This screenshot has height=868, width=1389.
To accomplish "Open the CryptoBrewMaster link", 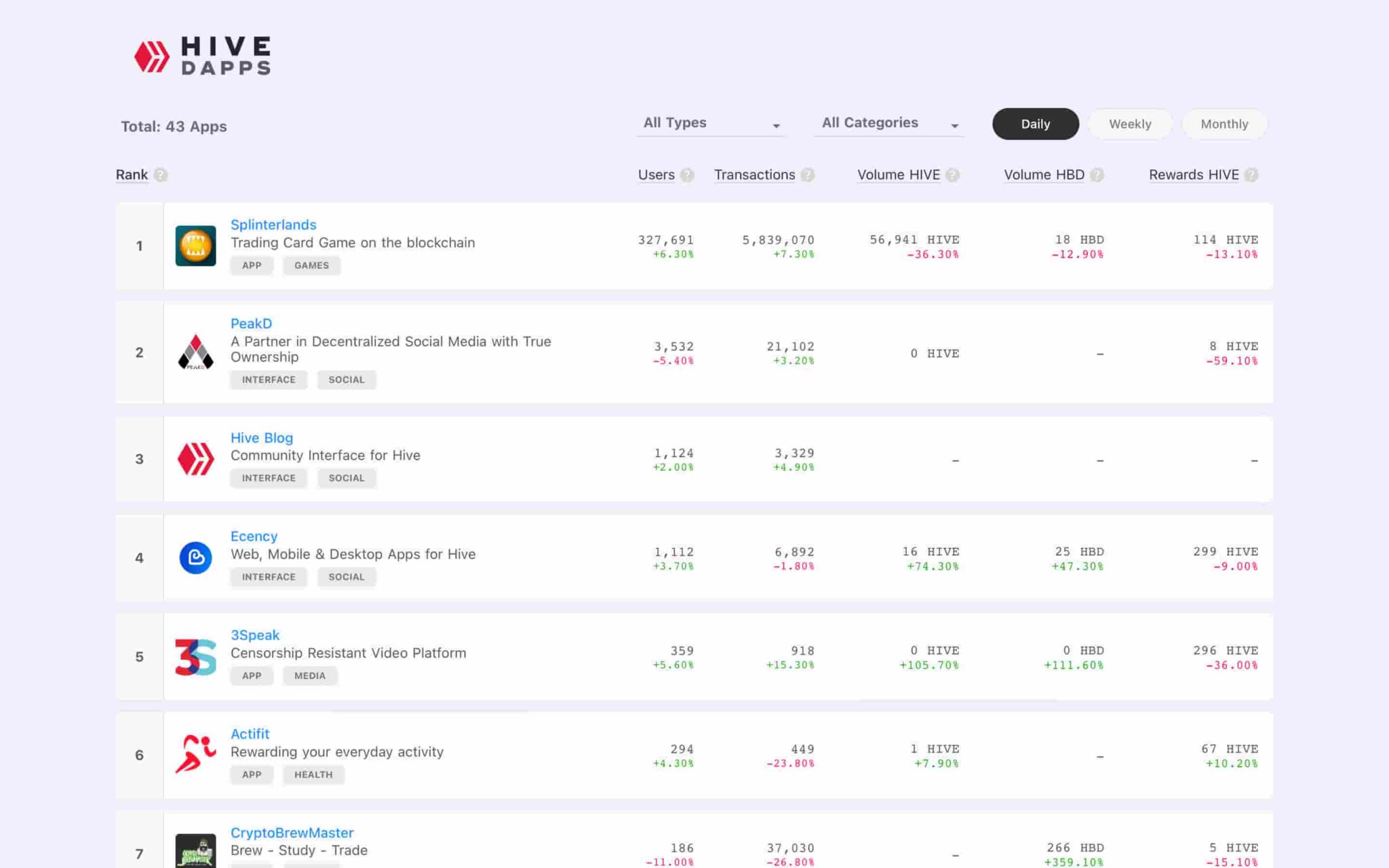I will (292, 832).
